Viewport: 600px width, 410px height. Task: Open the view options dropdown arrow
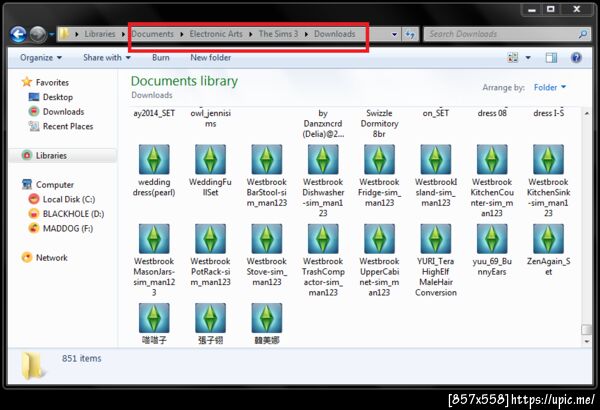coord(528,58)
